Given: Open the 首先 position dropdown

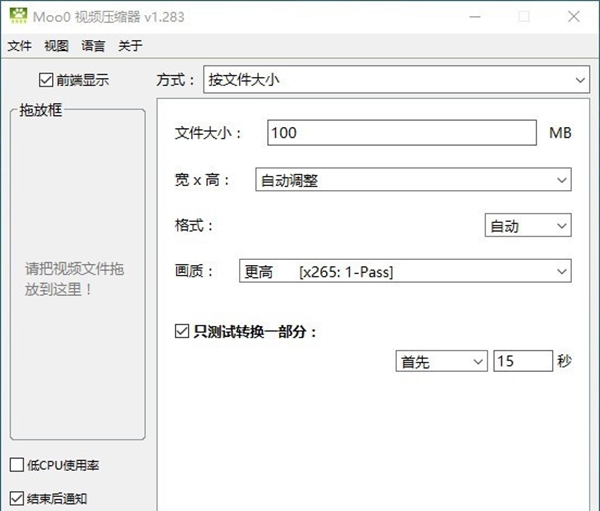Looking at the screenshot, I should click(x=442, y=361).
